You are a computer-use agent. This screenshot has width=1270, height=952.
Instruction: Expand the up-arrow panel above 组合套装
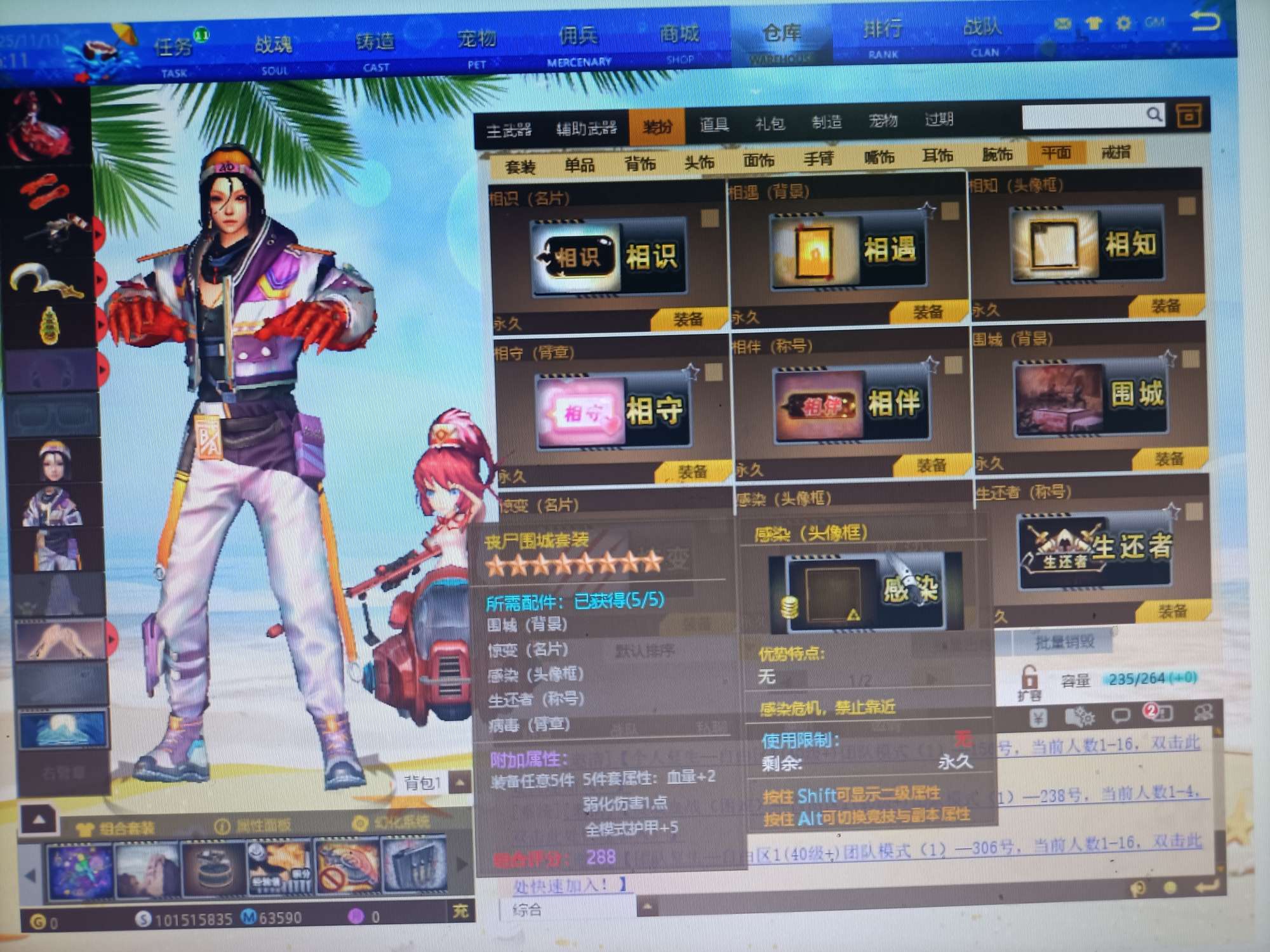39,820
